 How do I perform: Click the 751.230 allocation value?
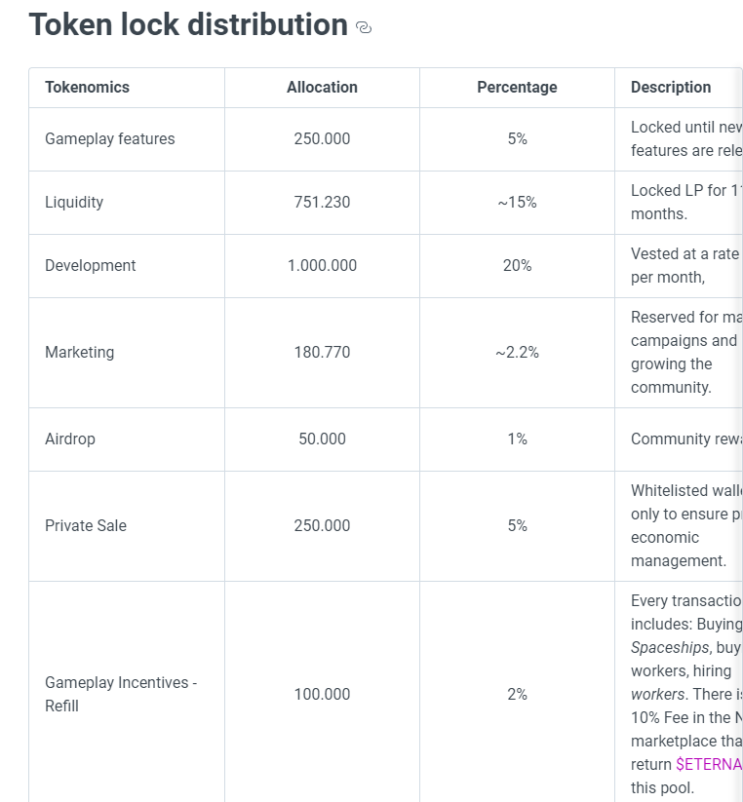[x=322, y=202]
